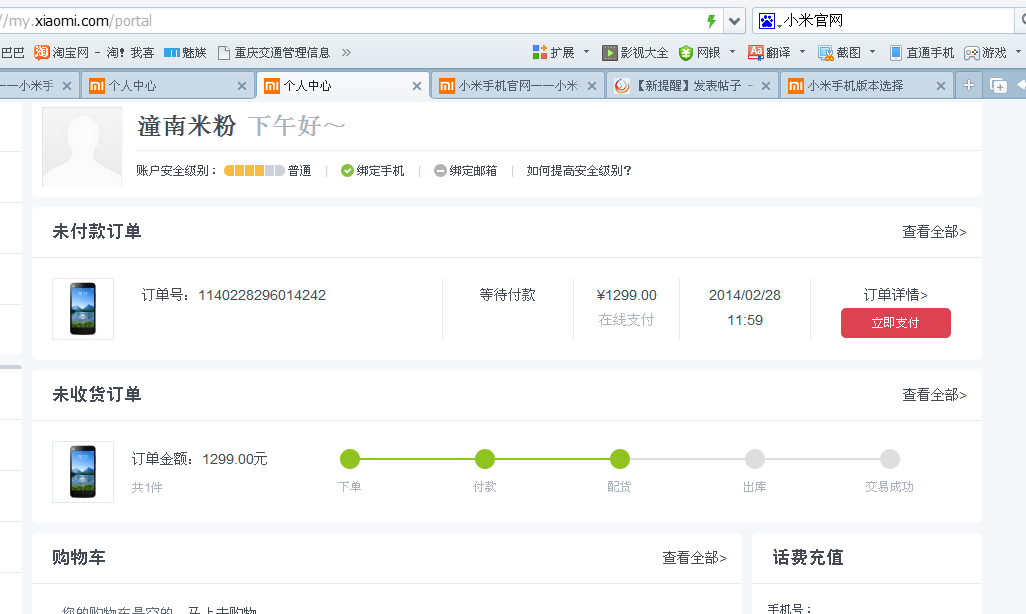
Task: Click the tab list windows icon
Action: 999,86
